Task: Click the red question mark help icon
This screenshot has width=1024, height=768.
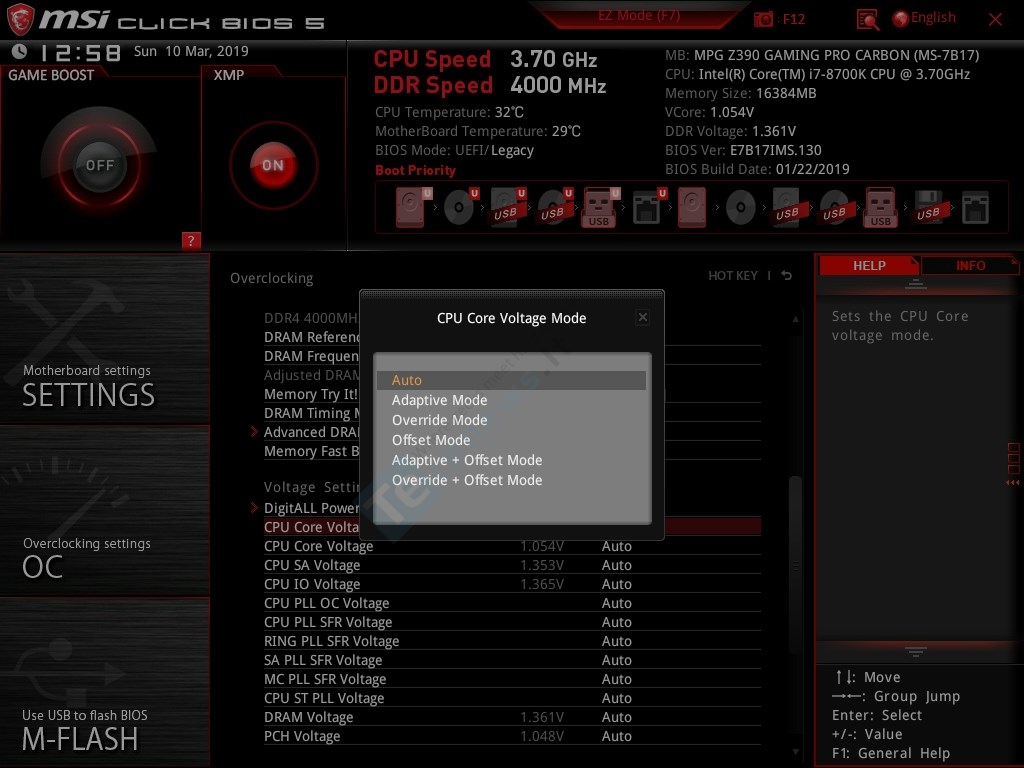Action: [192, 240]
